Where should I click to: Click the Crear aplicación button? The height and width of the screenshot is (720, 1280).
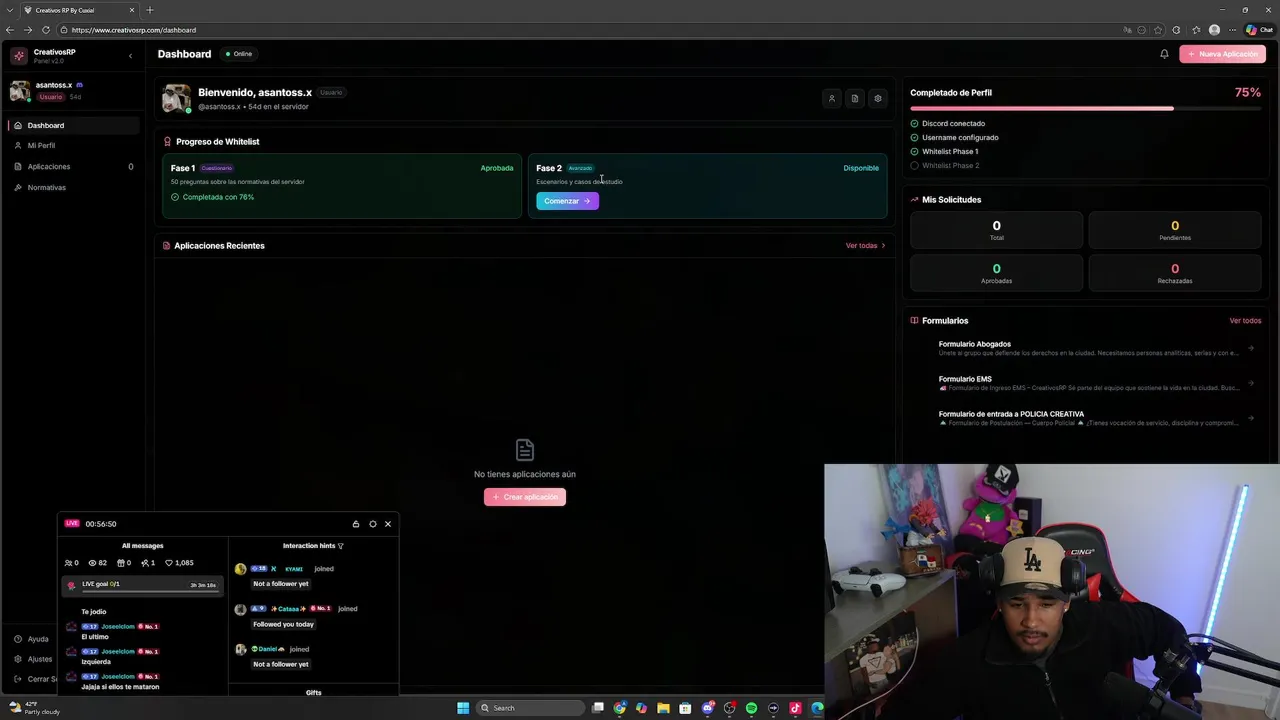(x=525, y=497)
